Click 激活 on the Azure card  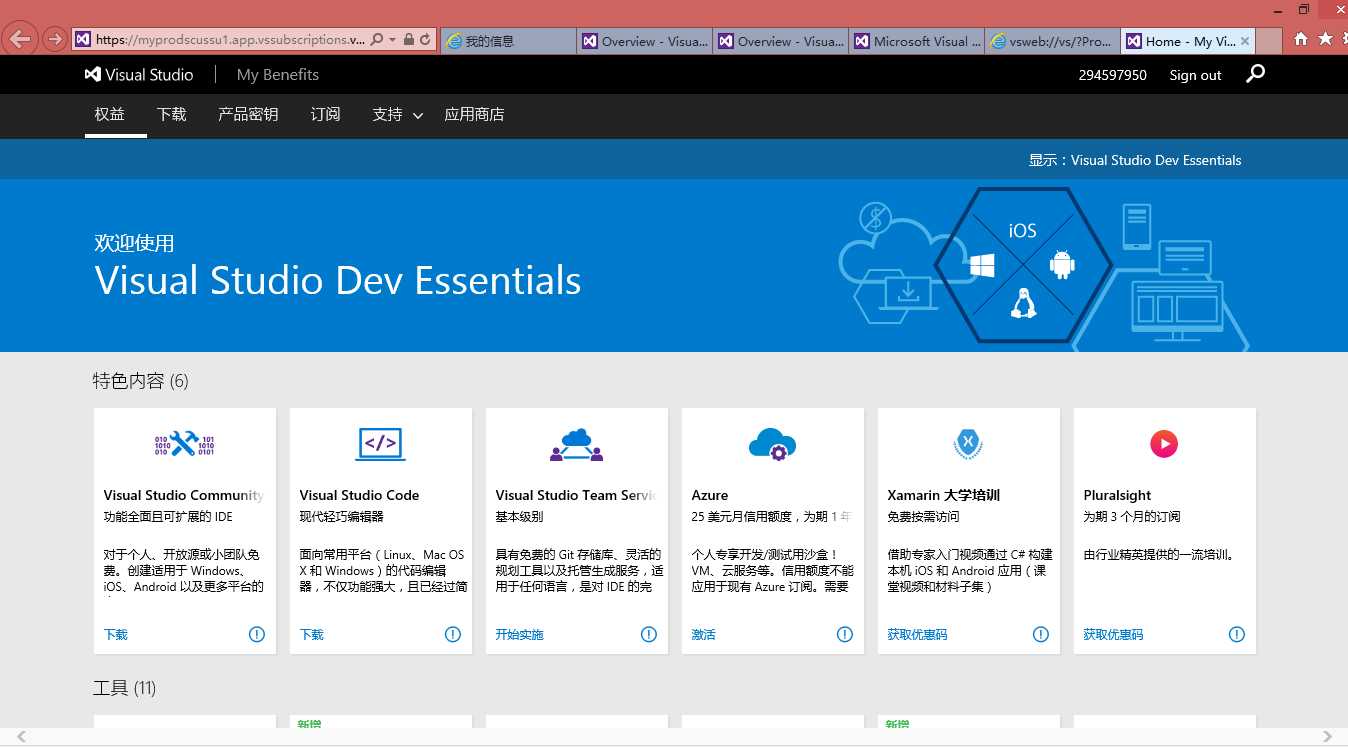coord(704,634)
